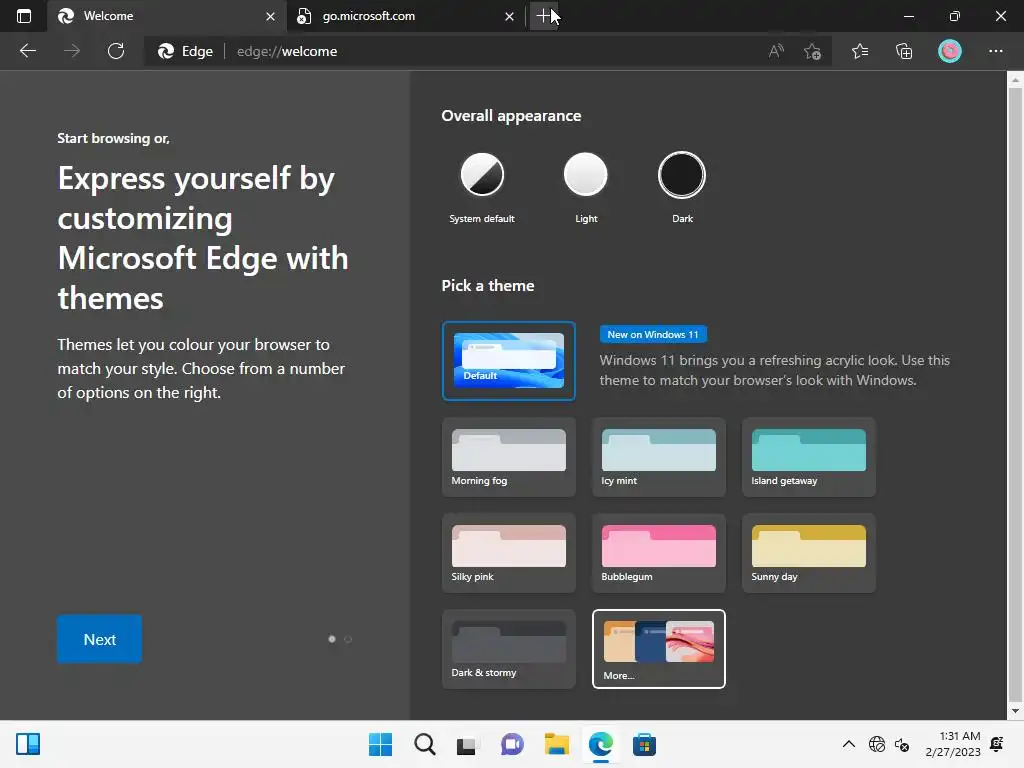
Task: Click Microsoft Edge taskbar icon
Action: pos(600,744)
